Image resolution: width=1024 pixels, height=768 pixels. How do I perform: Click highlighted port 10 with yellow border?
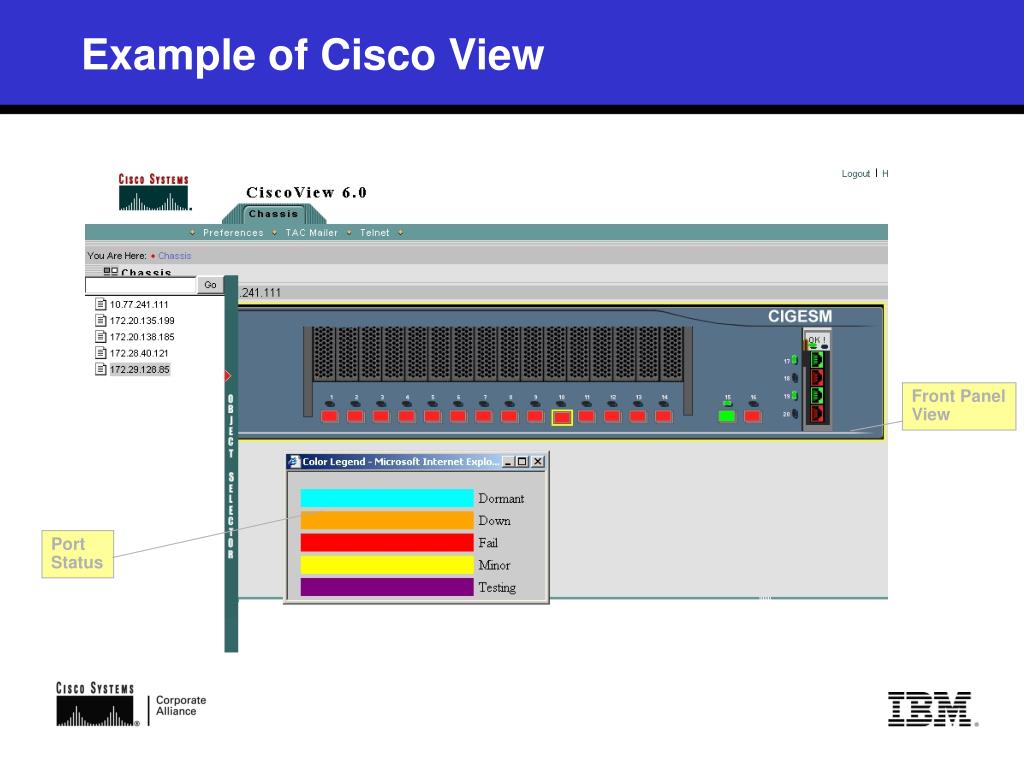point(562,417)
